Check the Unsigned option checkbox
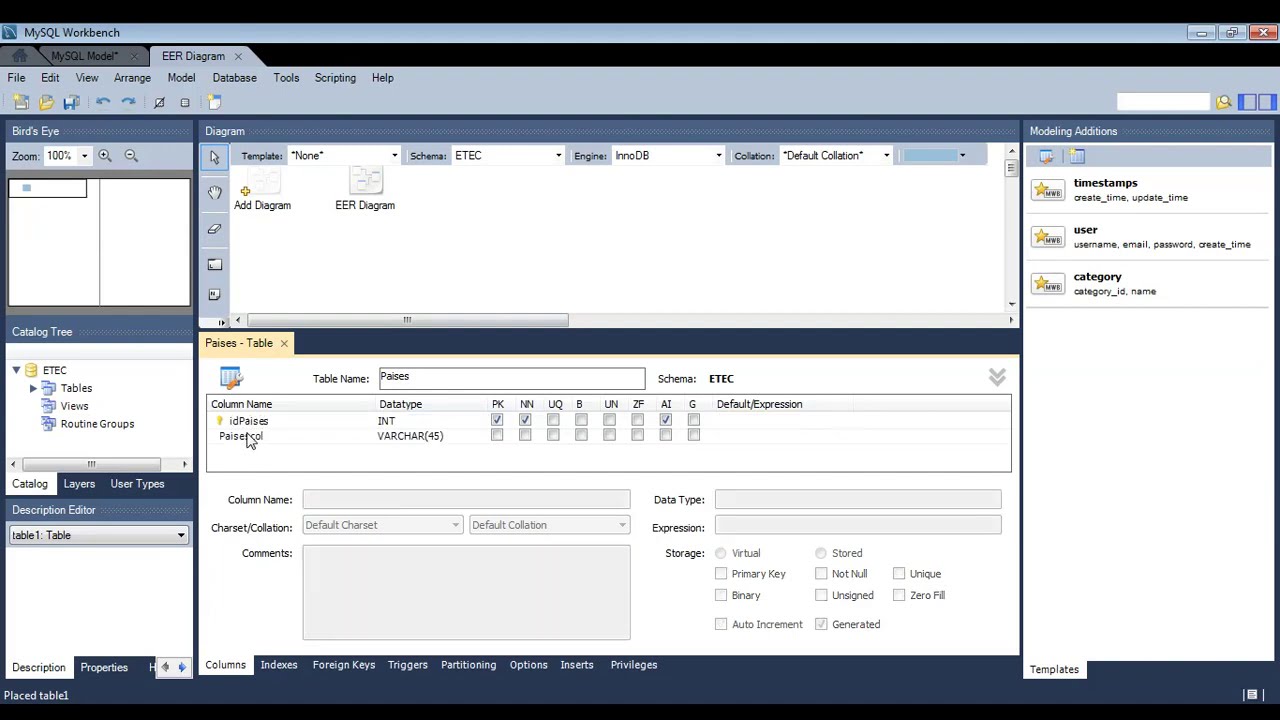The image size is (1280, 720). click(x=821, y=595)
